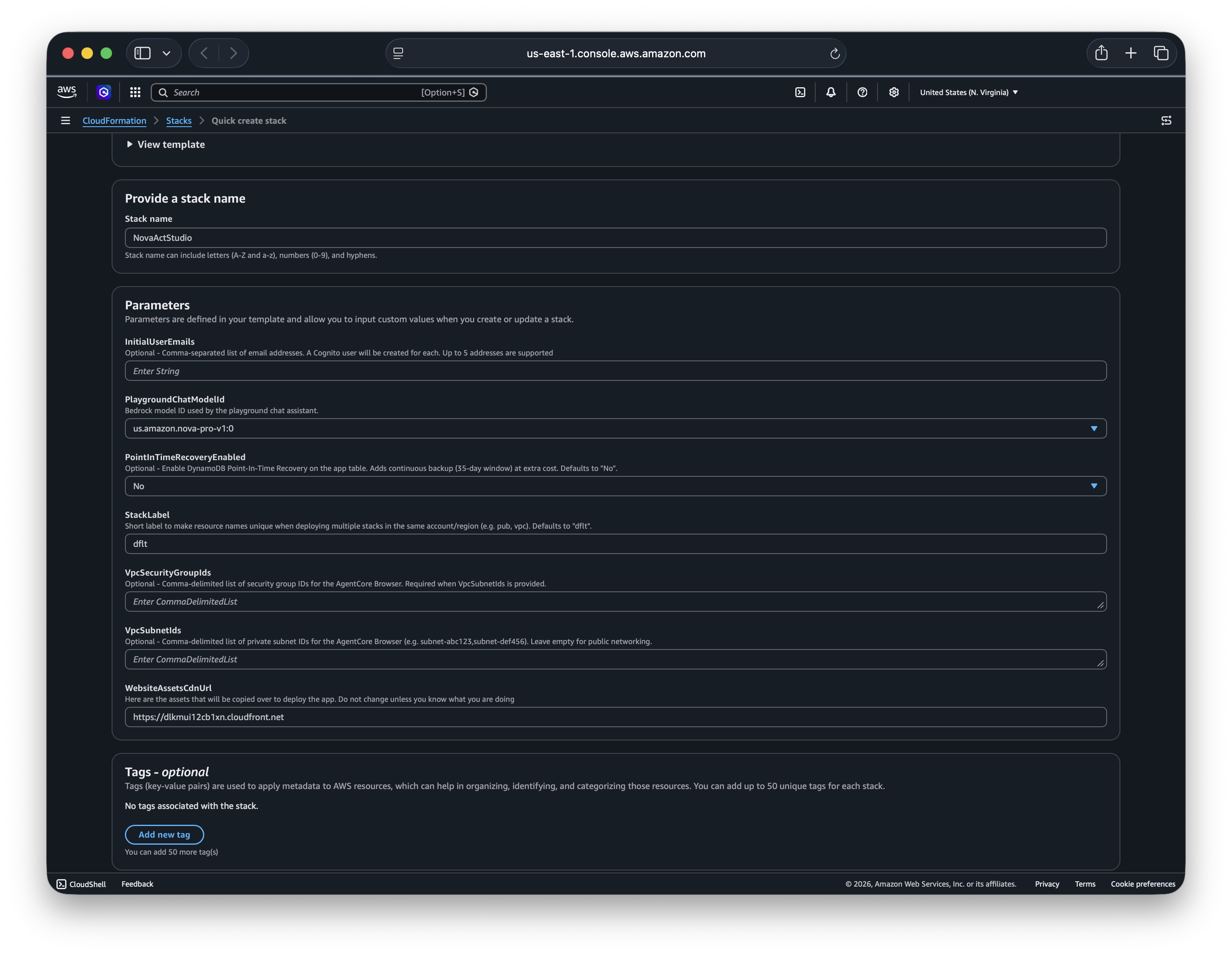Click the VpcSubnetIds text area

[x=616, y=659]
